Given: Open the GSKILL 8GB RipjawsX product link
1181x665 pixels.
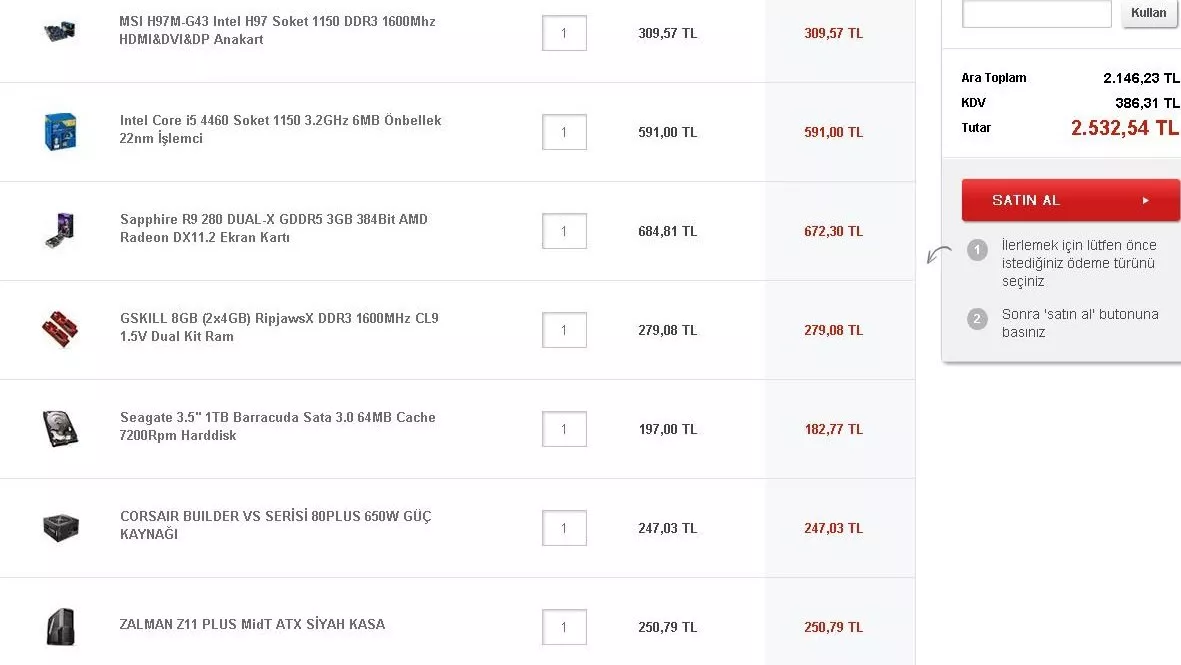Looking at the screenshot, I should (x=279, y=328).
